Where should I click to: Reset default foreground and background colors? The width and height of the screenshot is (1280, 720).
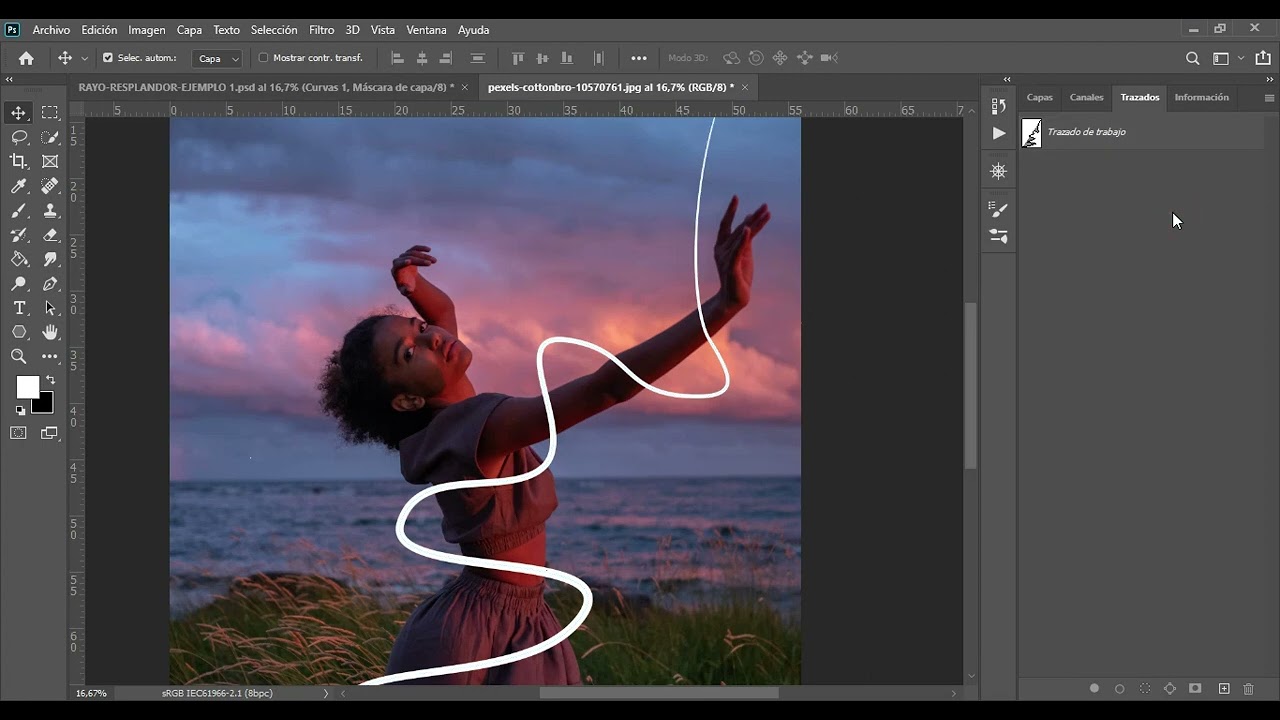pyautogui.click(x=20, y=410)
